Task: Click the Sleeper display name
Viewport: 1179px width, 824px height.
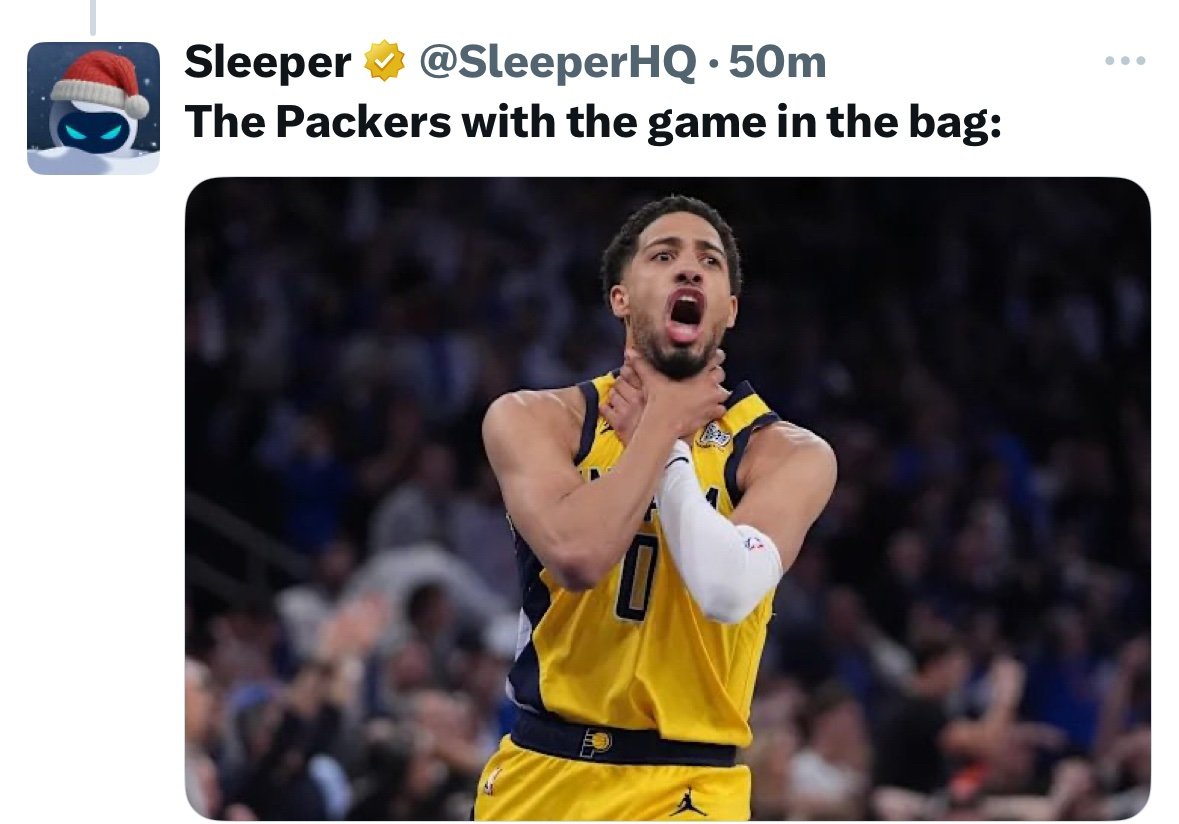Action: (267, 63)
